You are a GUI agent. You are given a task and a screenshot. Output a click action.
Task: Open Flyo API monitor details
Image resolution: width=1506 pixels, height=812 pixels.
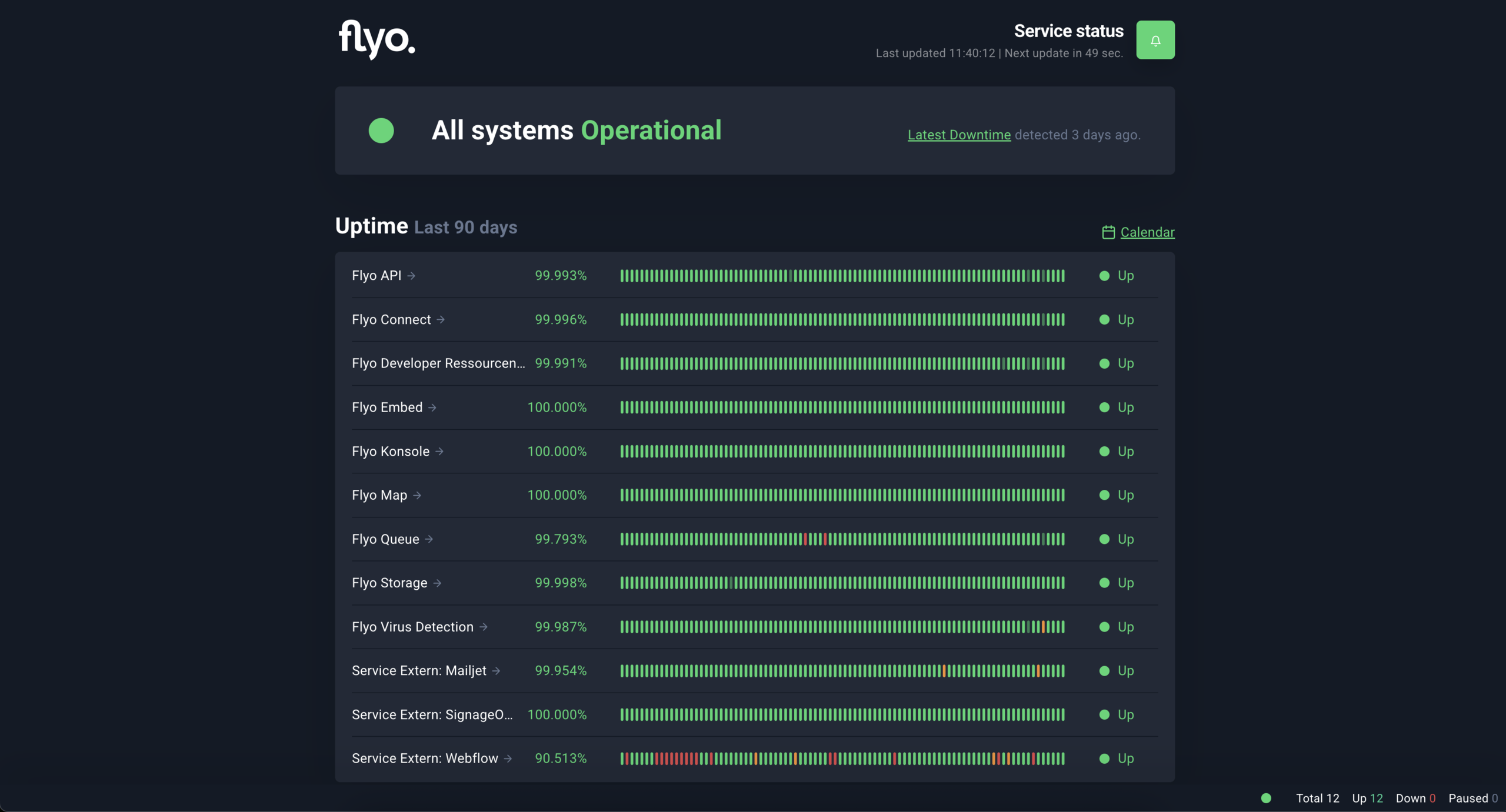tap(376, 276)
